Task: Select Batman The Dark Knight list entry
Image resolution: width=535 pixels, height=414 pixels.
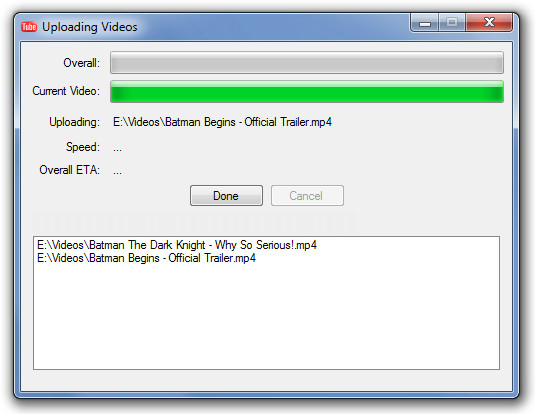Action: coord(177,245)
